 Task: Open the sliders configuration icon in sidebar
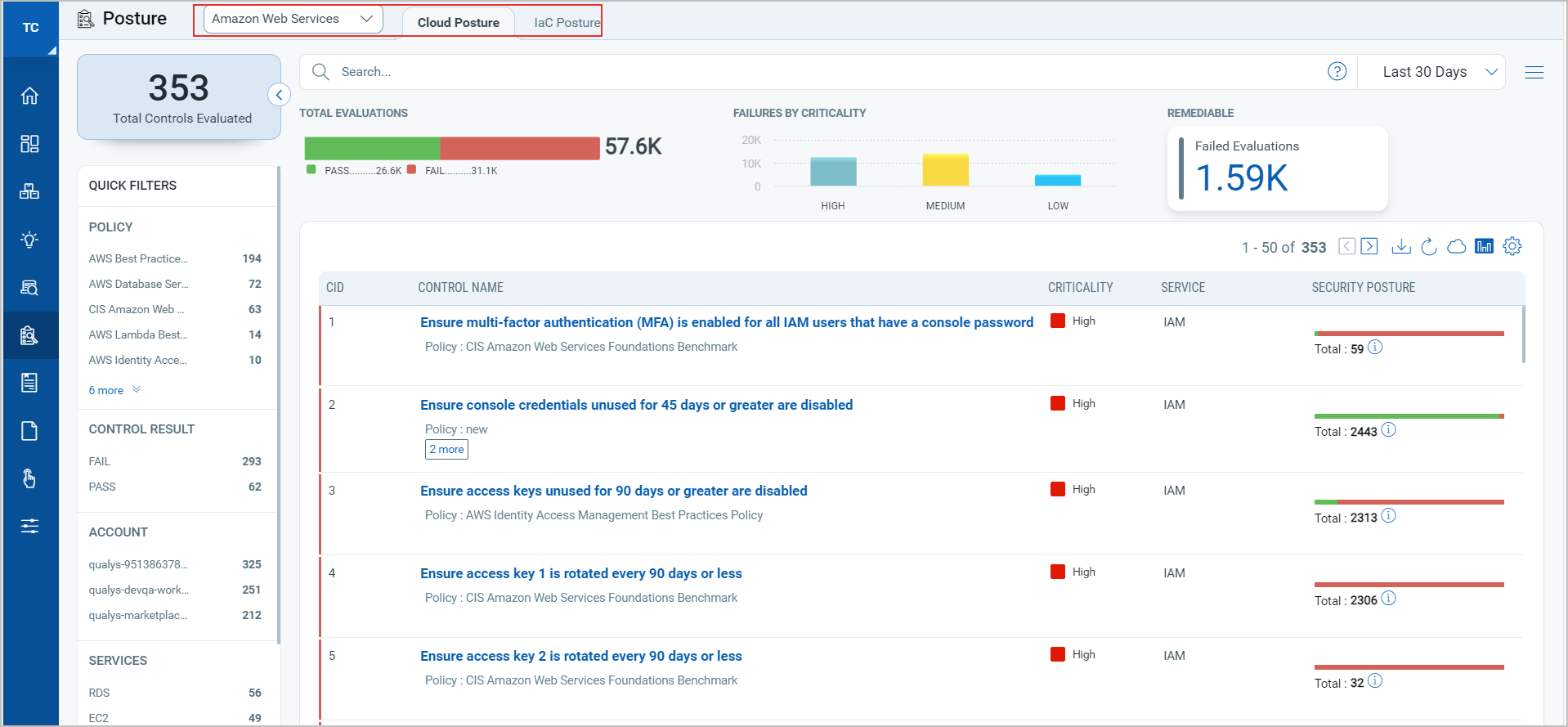pos(29,526)
